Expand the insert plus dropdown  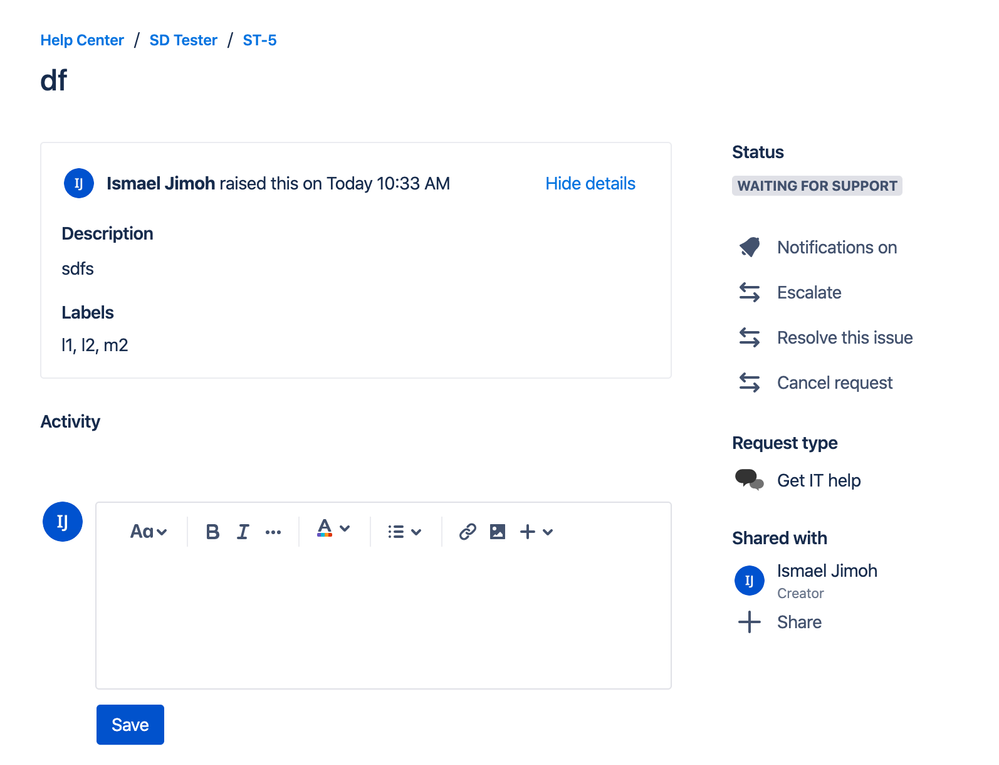point(536,531)
